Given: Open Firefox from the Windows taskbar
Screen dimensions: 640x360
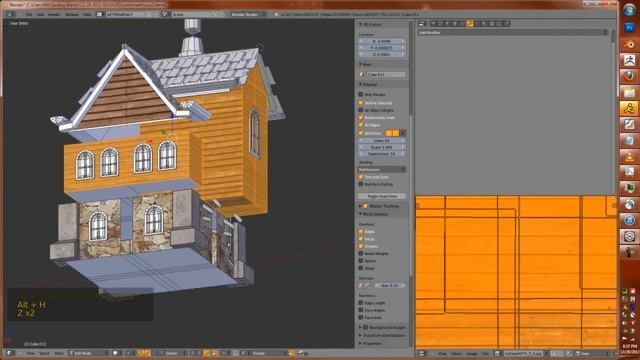Looking at the screenshot, I should pyautogui.click(x=629, y=76).
